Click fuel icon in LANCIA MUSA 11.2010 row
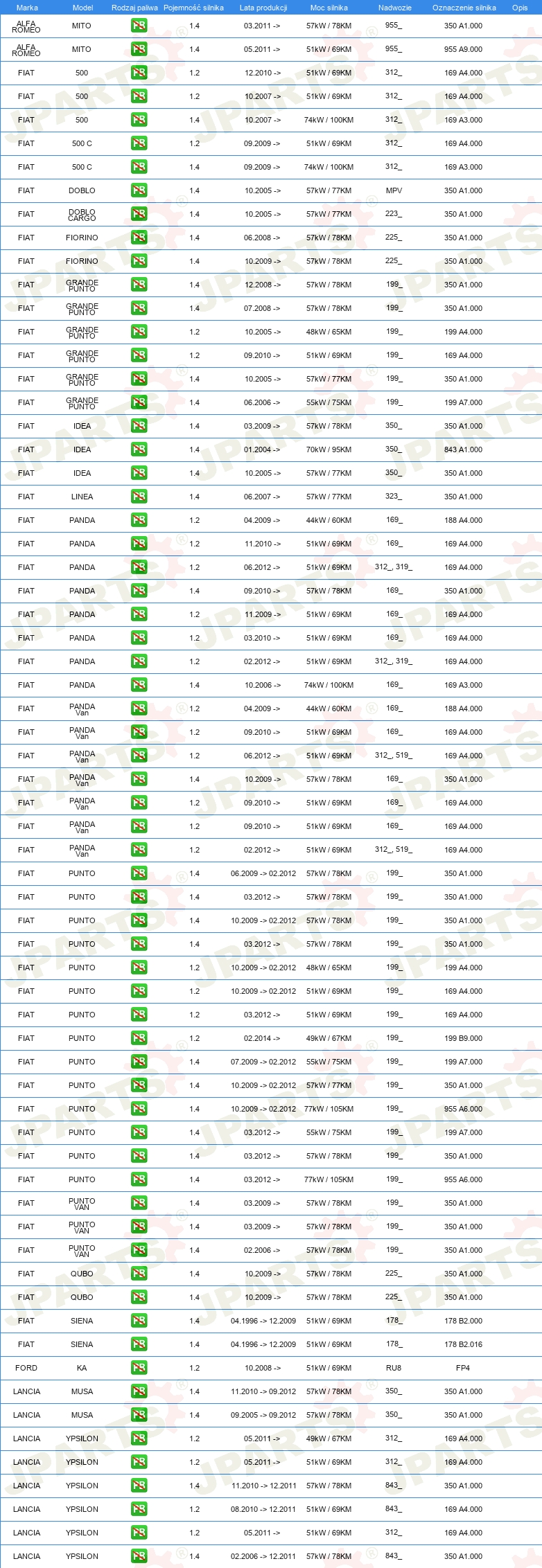 (x=139, y=1391)
